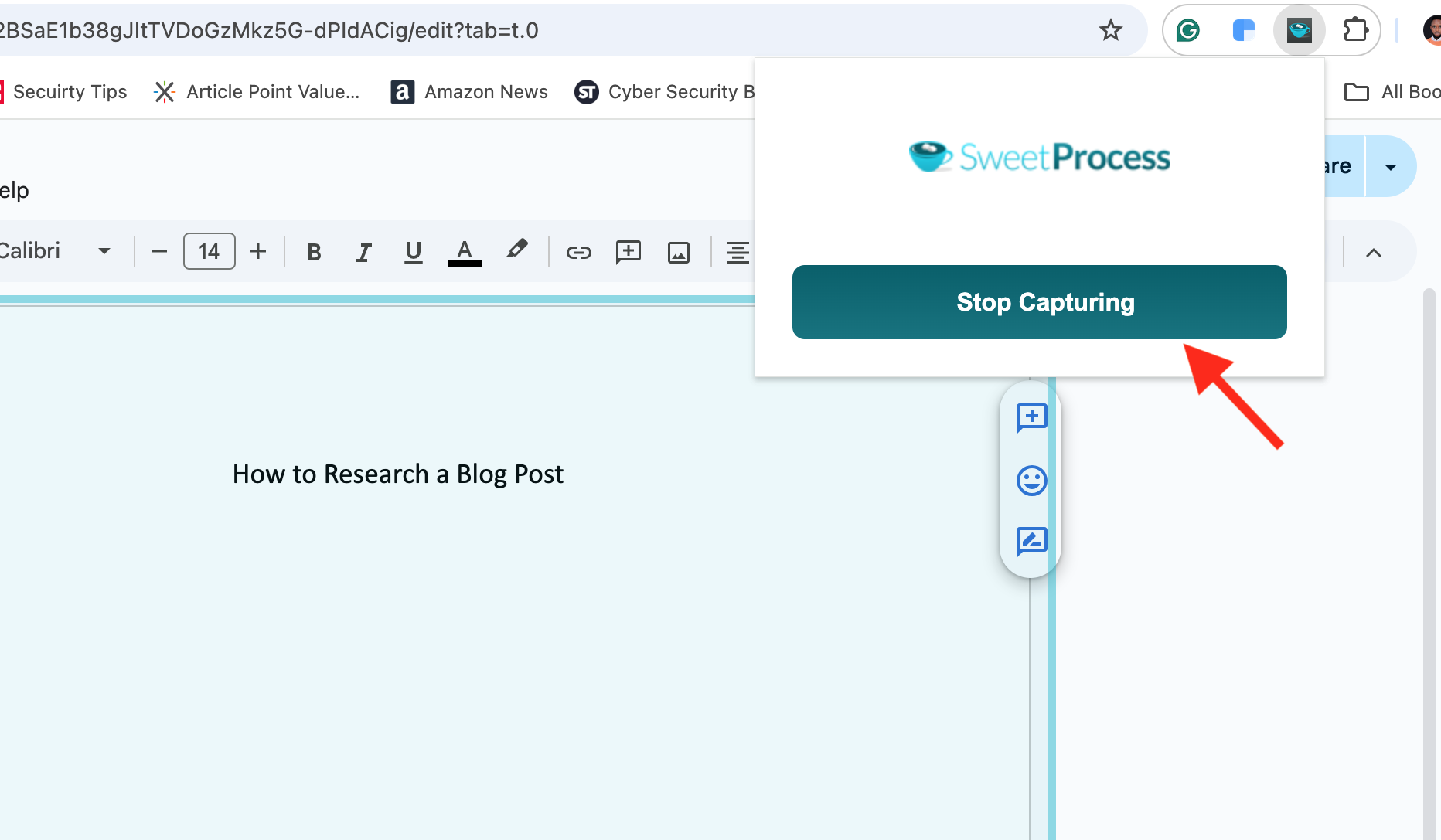
Task: Open the highlight color pen tool
Action: tap(517, 250)
